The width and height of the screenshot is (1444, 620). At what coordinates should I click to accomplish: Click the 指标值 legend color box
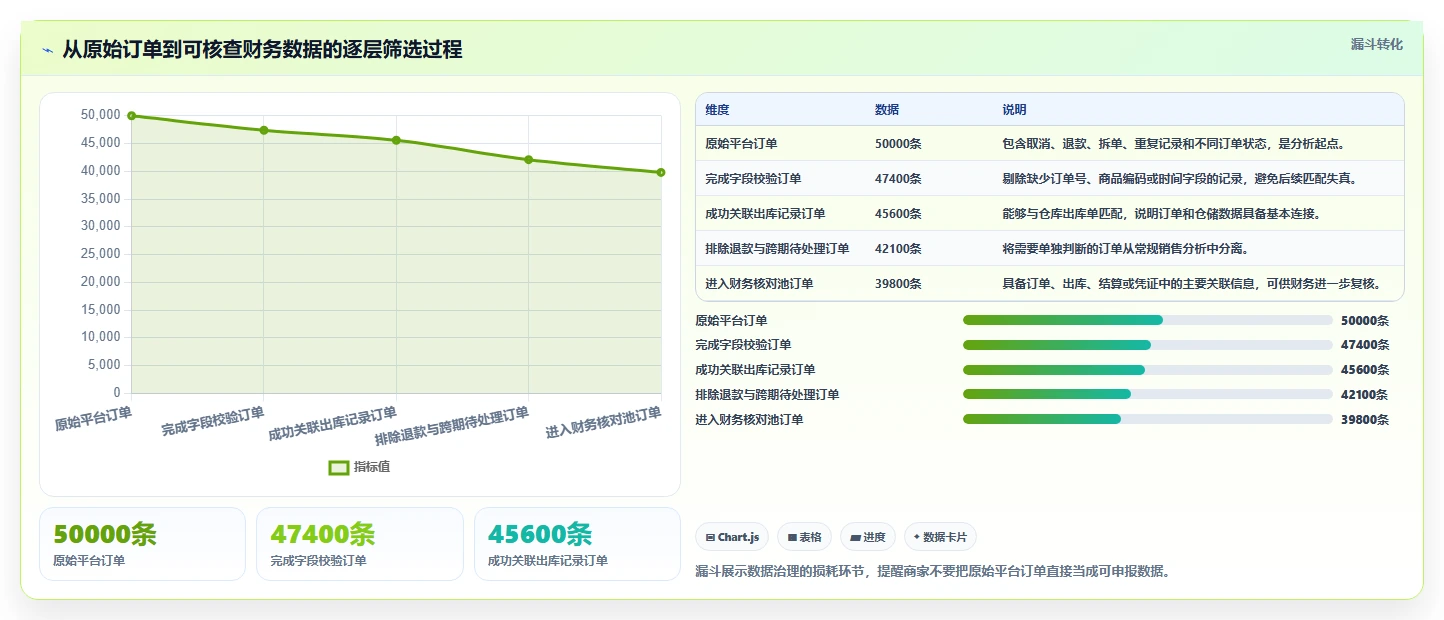click(x=339, y=467)
